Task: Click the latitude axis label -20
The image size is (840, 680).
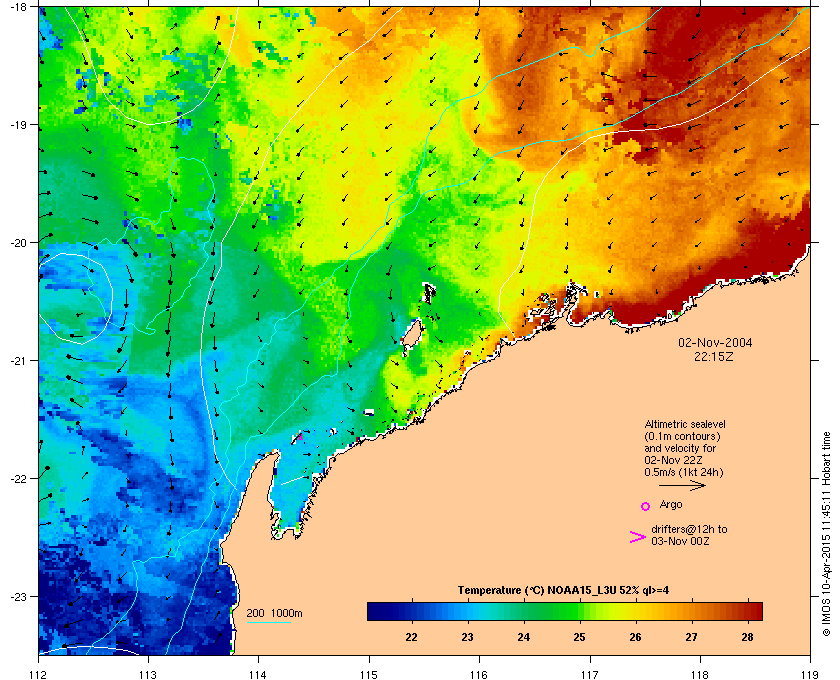Action: pyautogui.click(x=19, y=243)
